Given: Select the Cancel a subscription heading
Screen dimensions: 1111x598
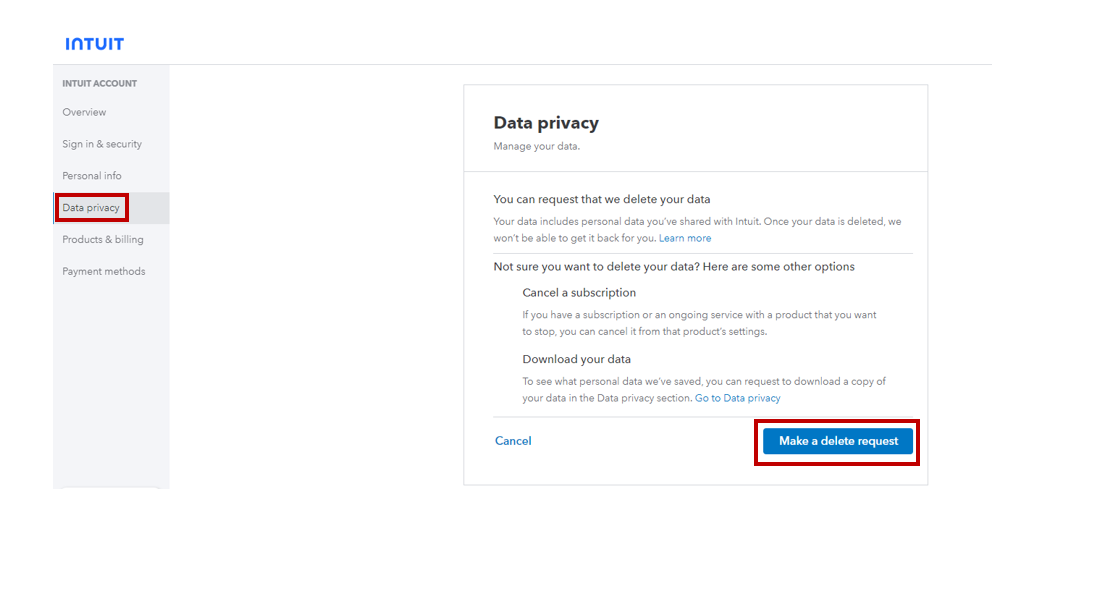Looking at the screenshot, I should (x=579, y=293).
